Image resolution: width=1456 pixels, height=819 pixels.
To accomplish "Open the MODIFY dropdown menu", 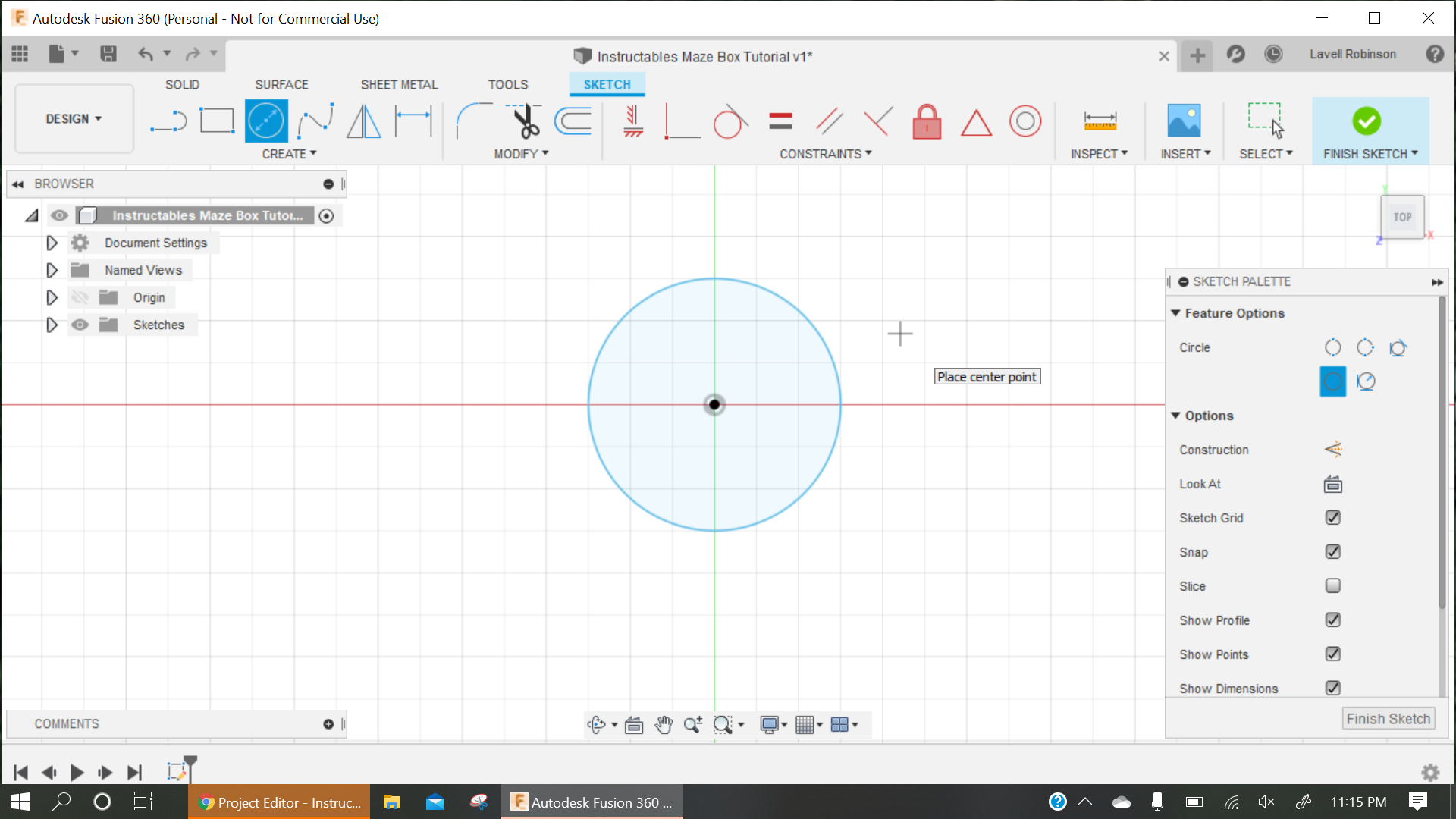I will coord(521,154).
